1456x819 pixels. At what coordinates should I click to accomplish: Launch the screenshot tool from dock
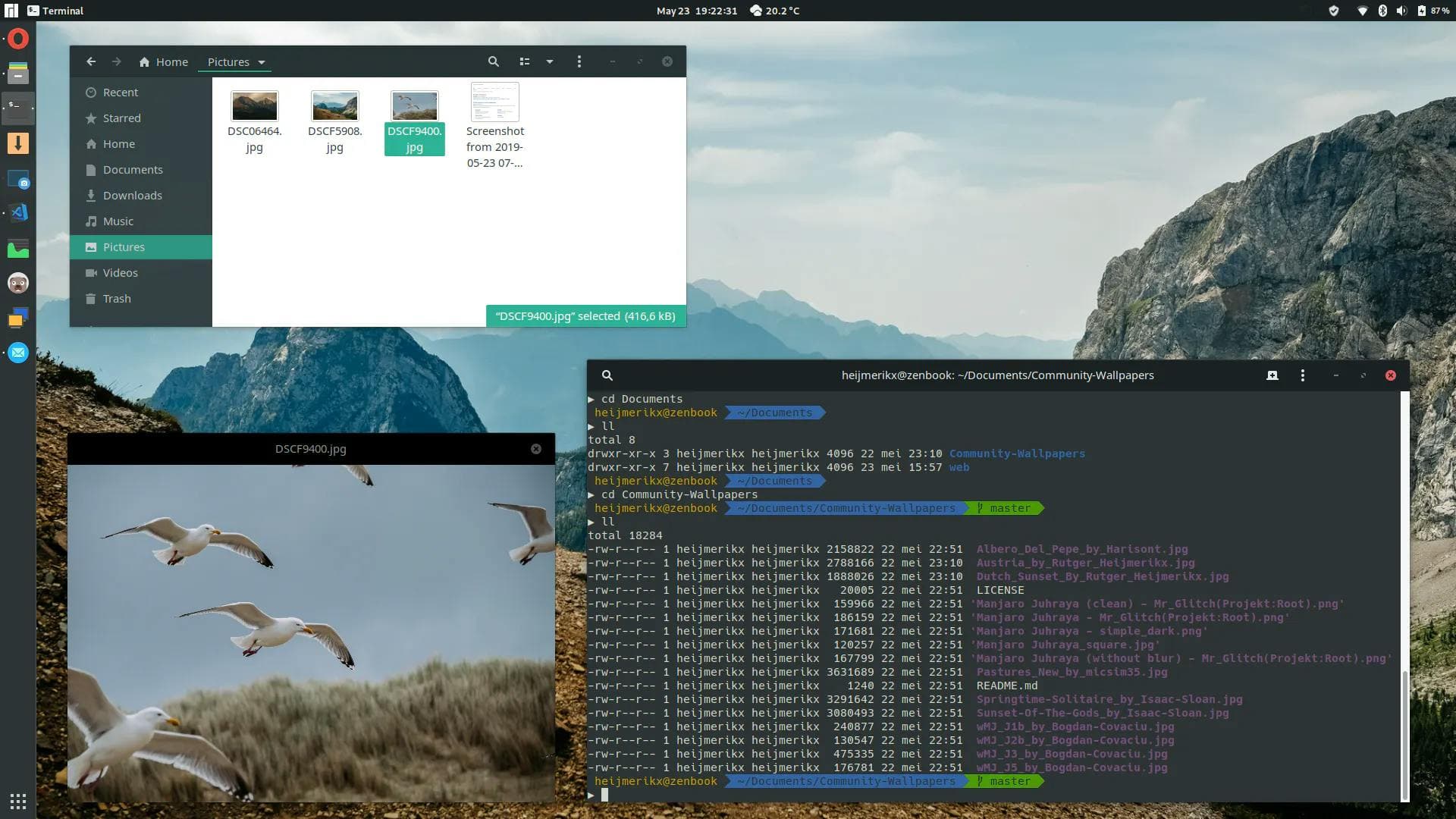18,180
